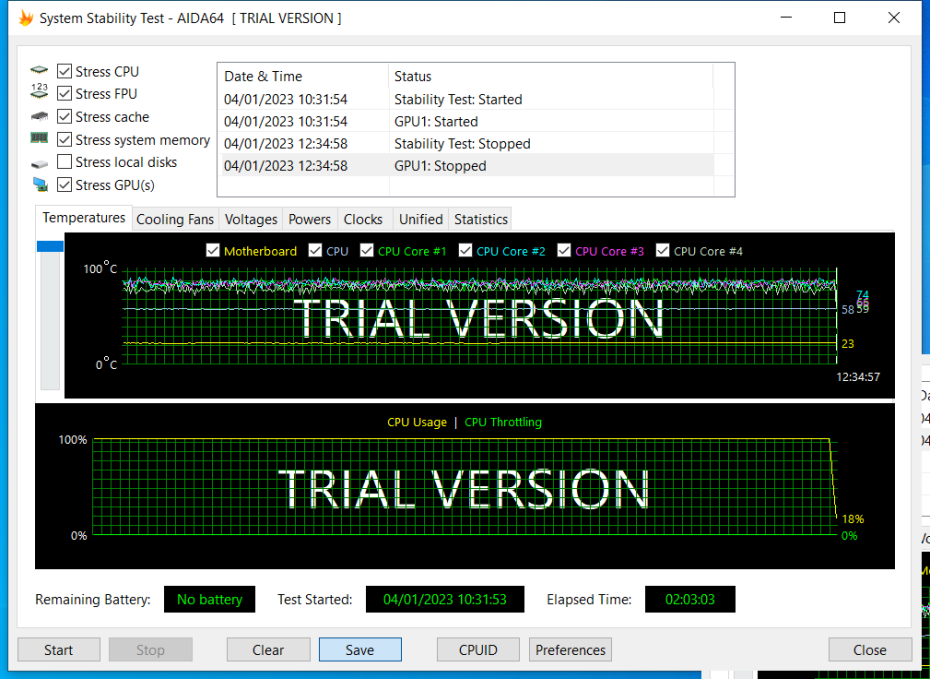Click the blue graph slider at left

point(50,246)
